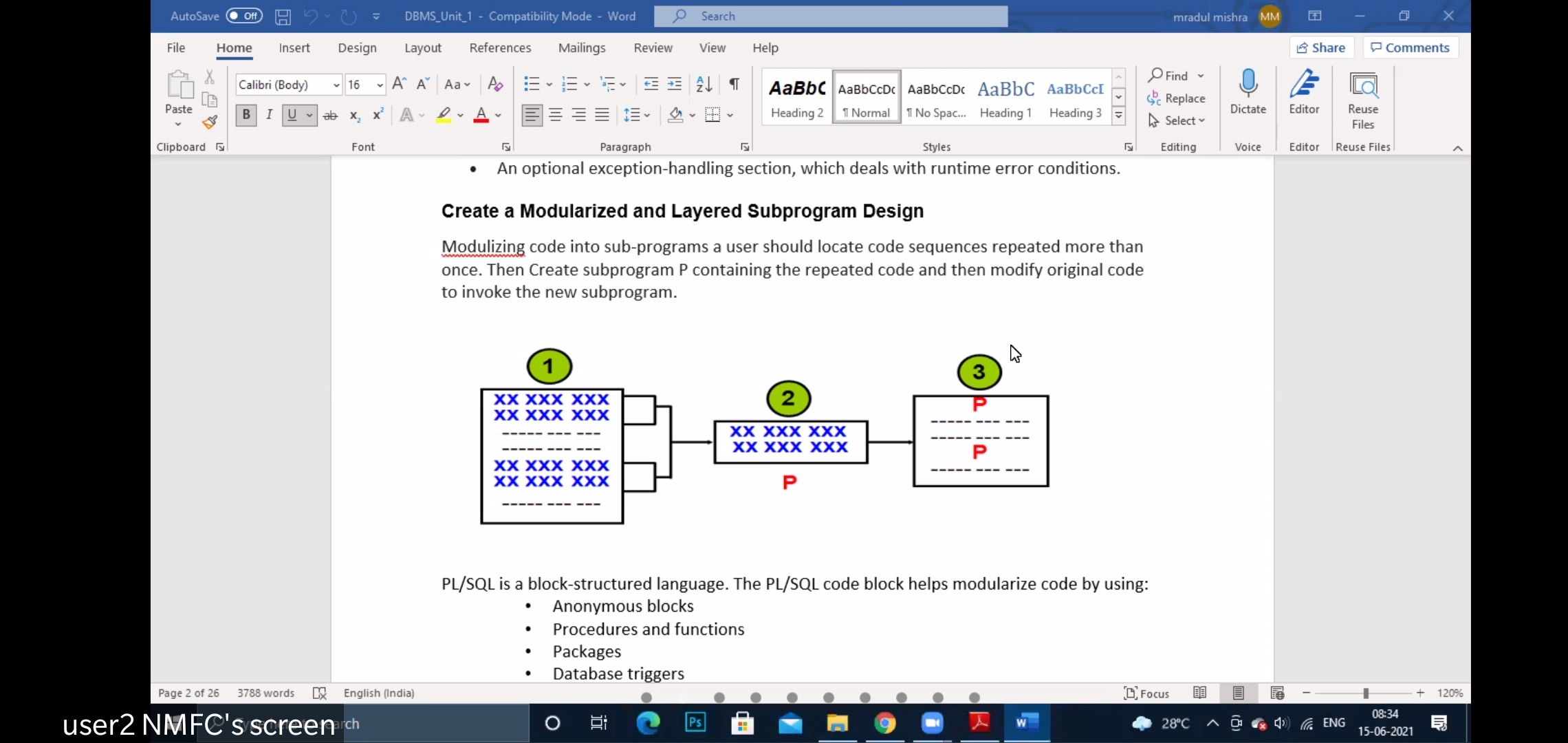Screen dimensions: 1568x743
Task: Toggle Bold formatting button
Action: click(246, 115)
